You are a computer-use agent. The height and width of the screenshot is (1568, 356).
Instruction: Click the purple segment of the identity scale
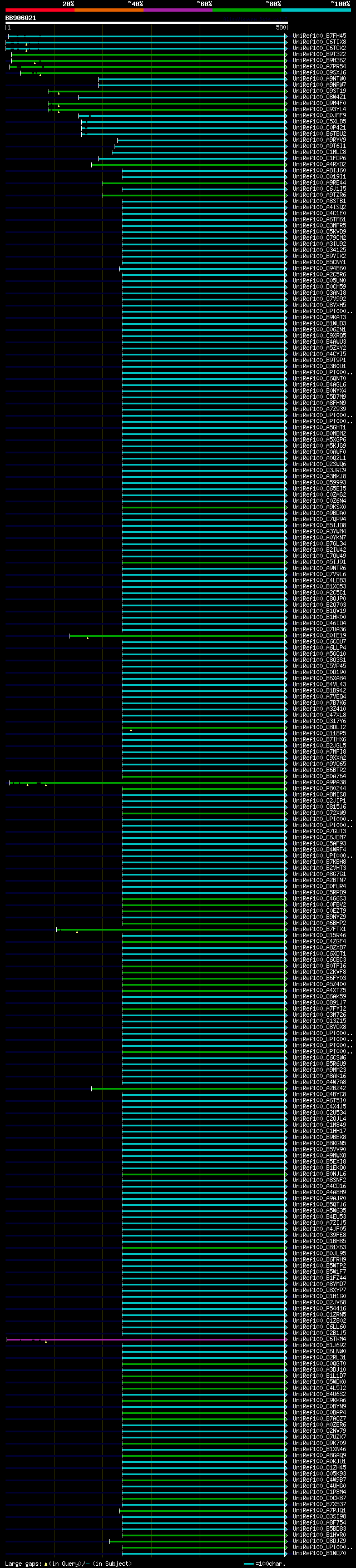(x=177, y=10)
